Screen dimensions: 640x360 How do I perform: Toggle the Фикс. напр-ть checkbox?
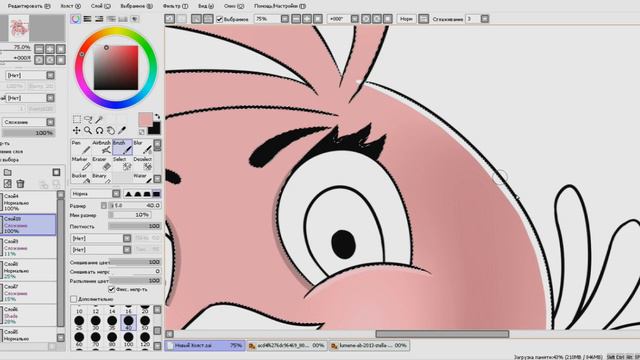pos(111,289)
